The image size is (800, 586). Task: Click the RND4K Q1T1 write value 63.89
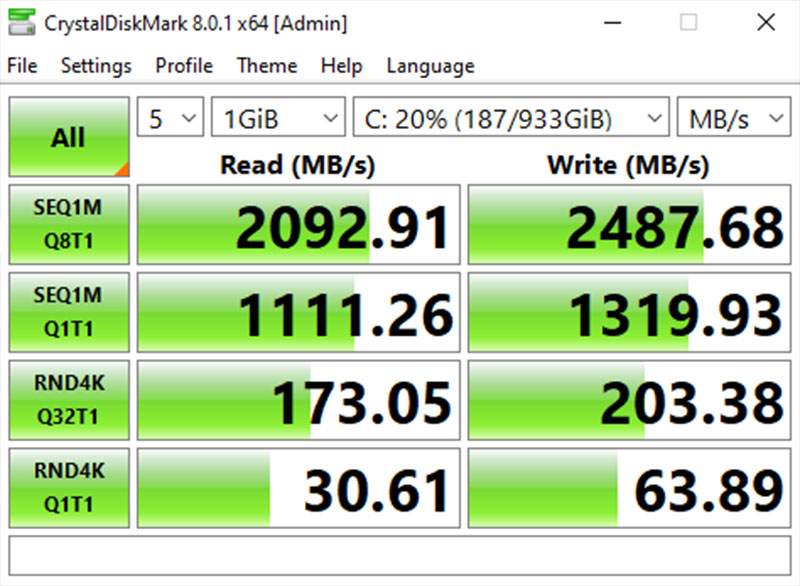coord(630,488)
